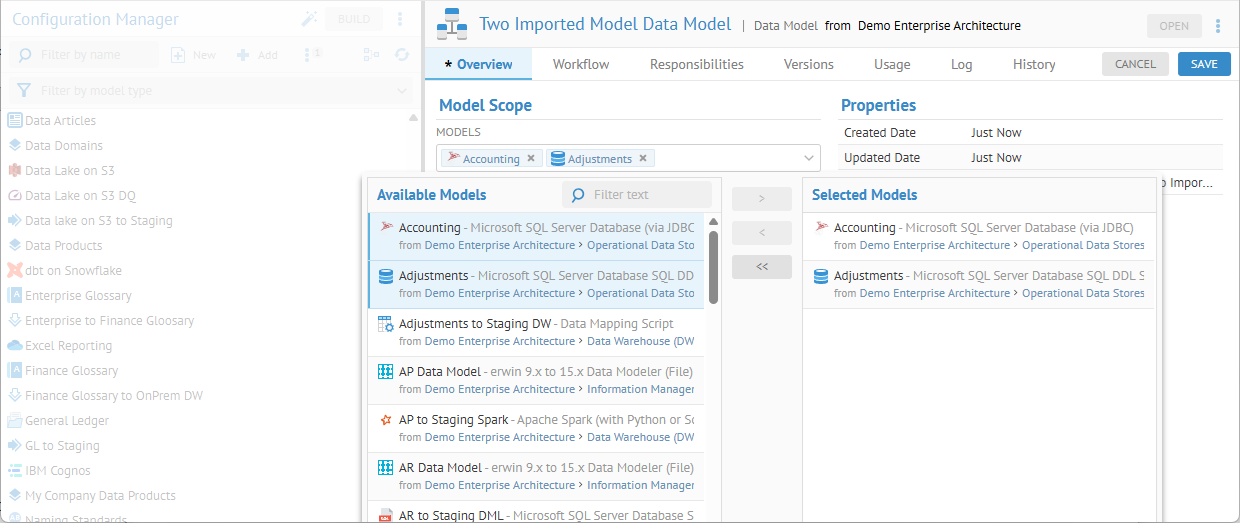Click the kebab menu next to OPEN
The width and height of the screenshot is (1240, 523).
click(1217, 26)
